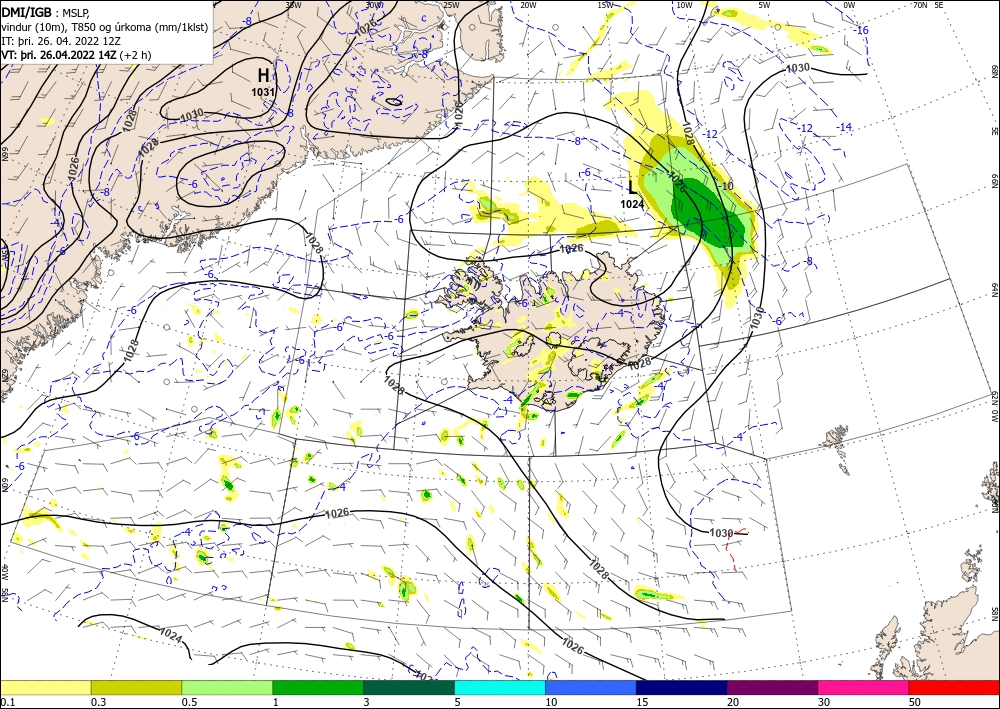Click the 'L' low pressure marker northeast of Iceland
Screen dimensions: 1000x709
tap(632, 187)
